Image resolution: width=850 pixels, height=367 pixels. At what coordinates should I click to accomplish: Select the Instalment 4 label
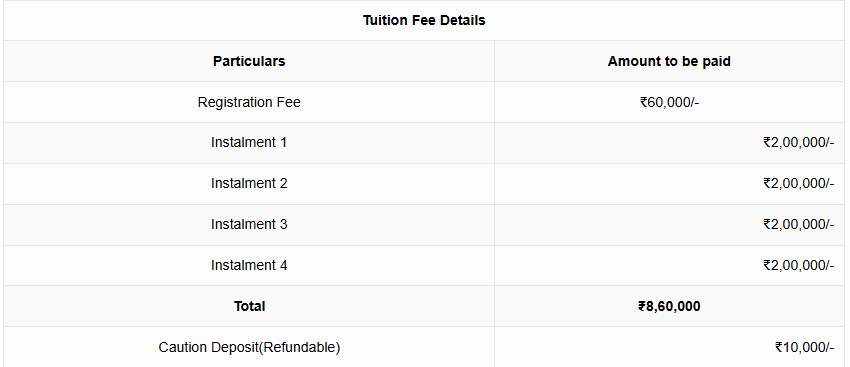[249, 265]
